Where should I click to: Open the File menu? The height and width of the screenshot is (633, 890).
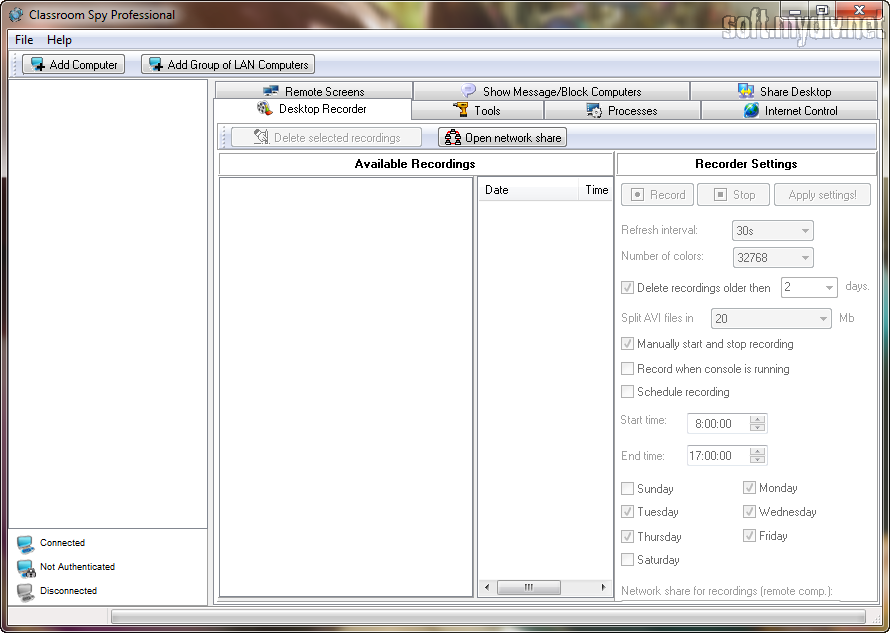(24, 40)
